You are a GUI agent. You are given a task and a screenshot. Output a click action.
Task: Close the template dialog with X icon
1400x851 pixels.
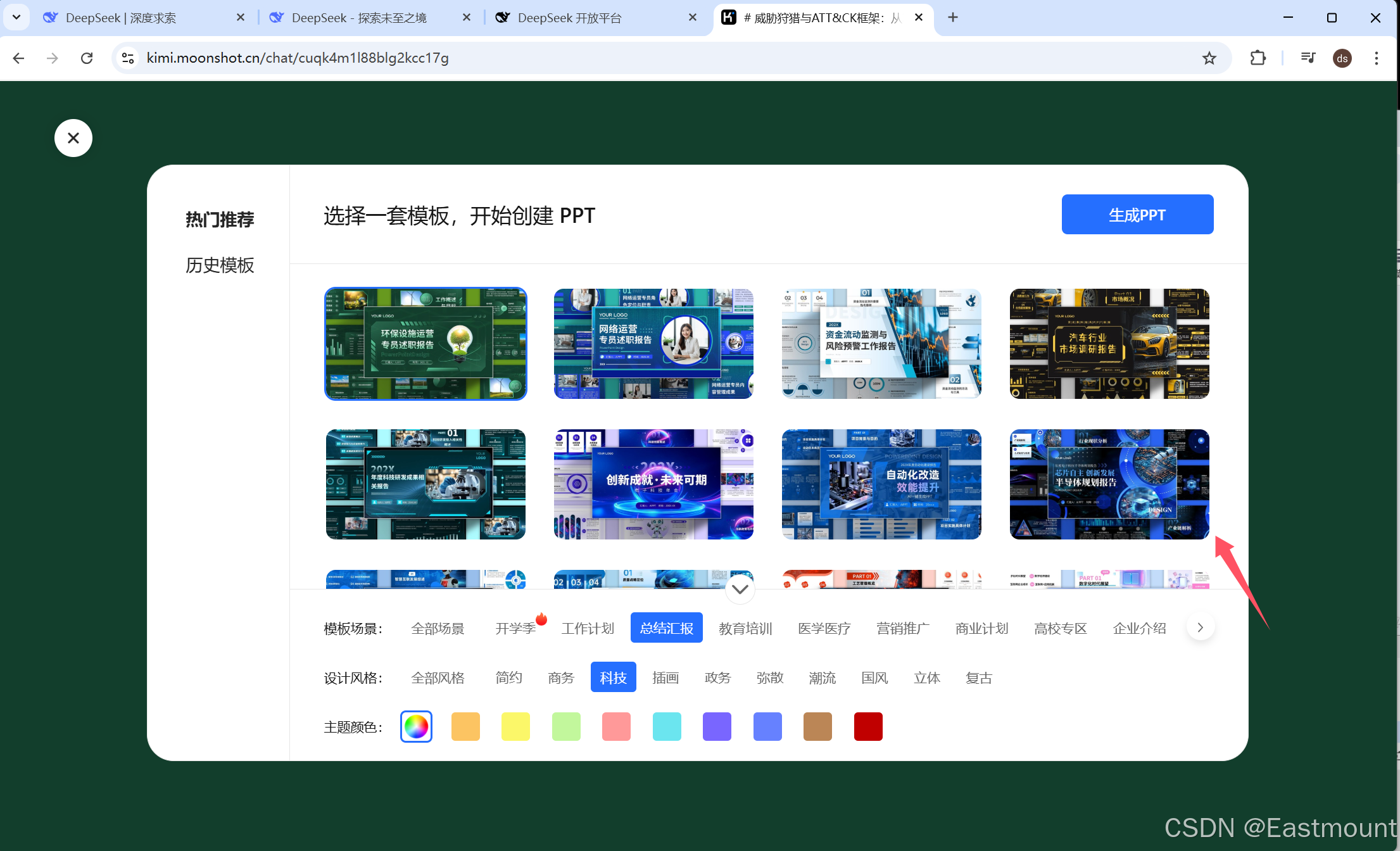pos(73,138)
